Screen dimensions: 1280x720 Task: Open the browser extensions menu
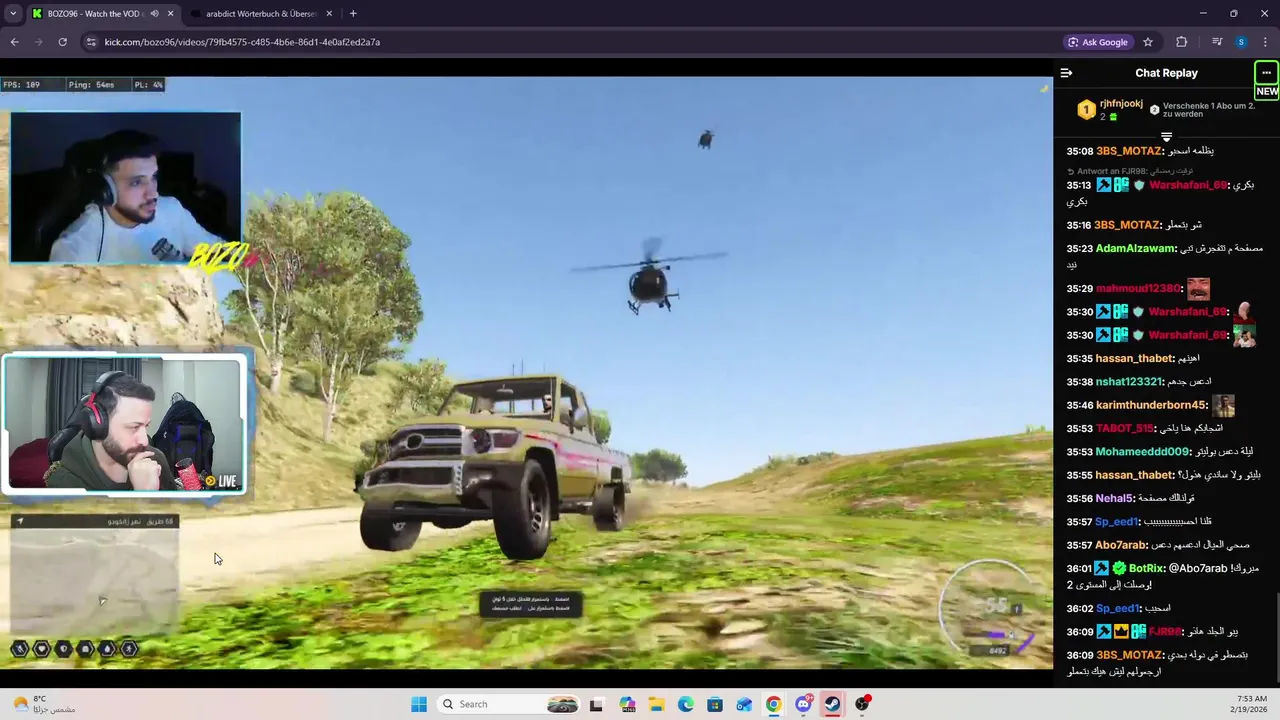pos(1181,42)
